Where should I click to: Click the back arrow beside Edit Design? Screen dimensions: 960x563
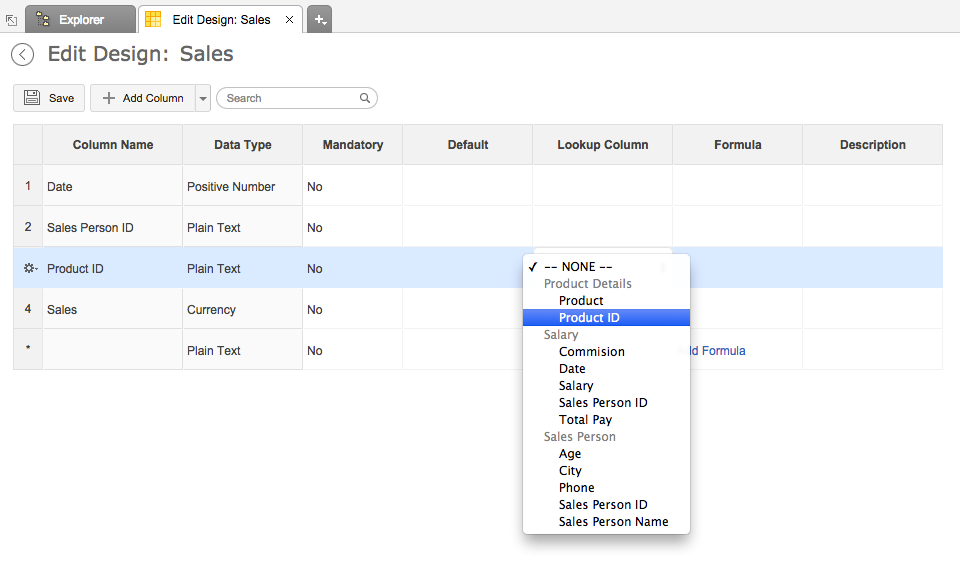tap(22, 55)
